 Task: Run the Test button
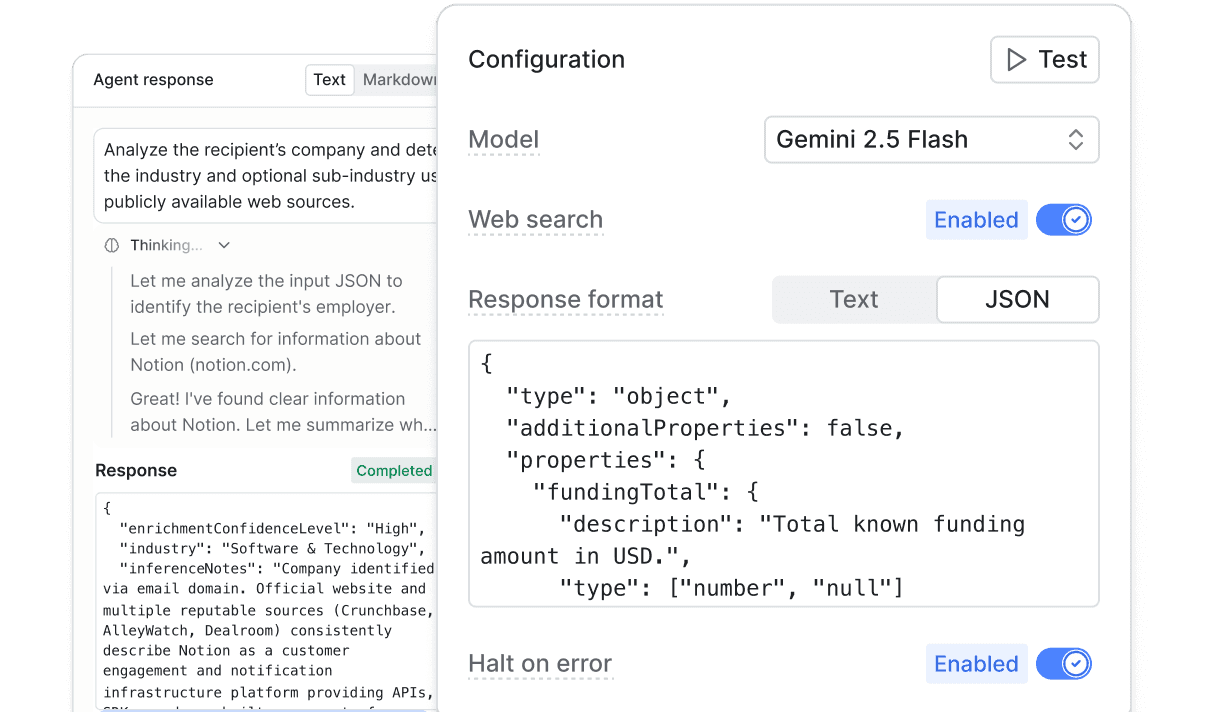[1044, 60]
